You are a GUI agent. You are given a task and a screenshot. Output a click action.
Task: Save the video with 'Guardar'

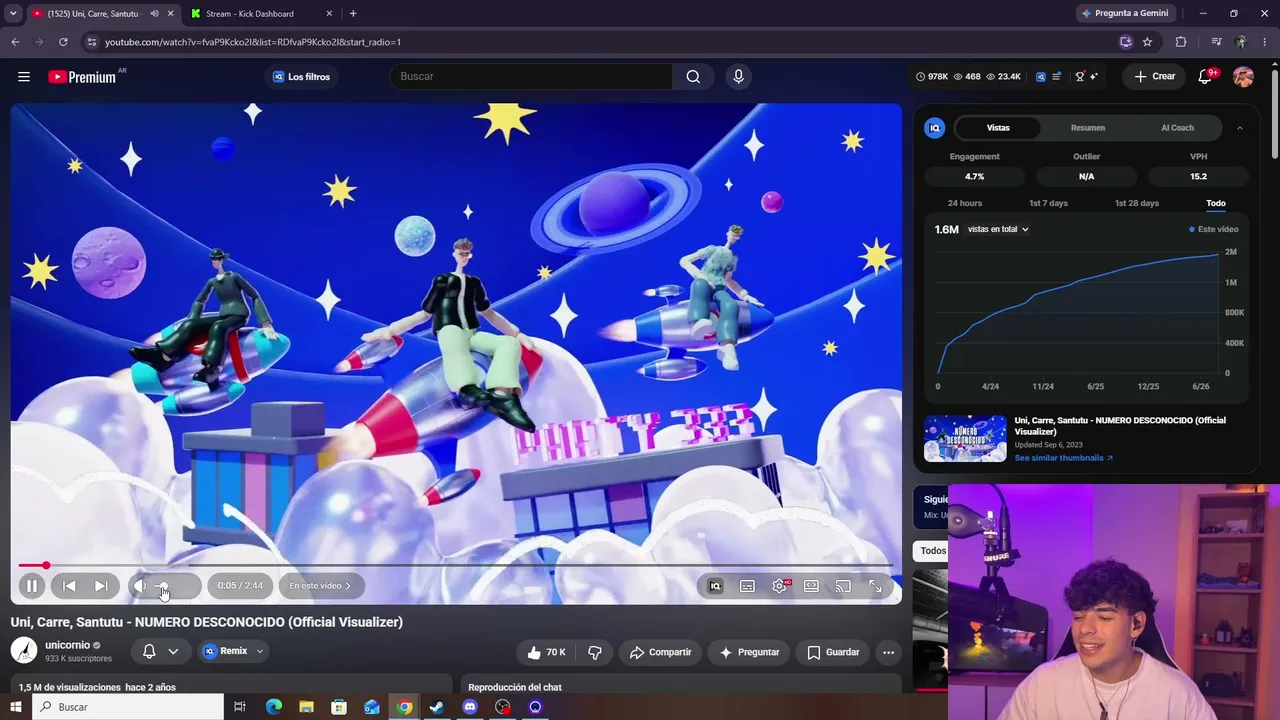pos(833,652)
